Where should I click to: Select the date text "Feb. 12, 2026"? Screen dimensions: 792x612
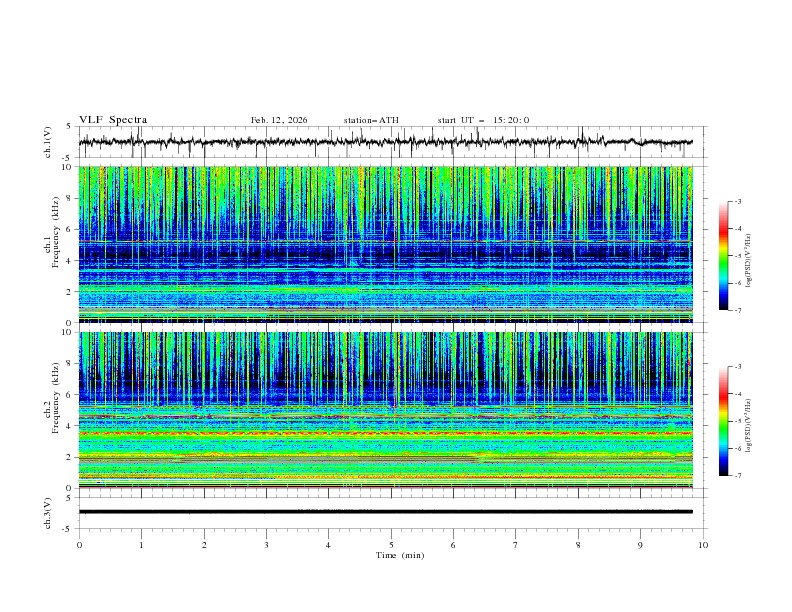pyautogui.click(x=279, y=120)
